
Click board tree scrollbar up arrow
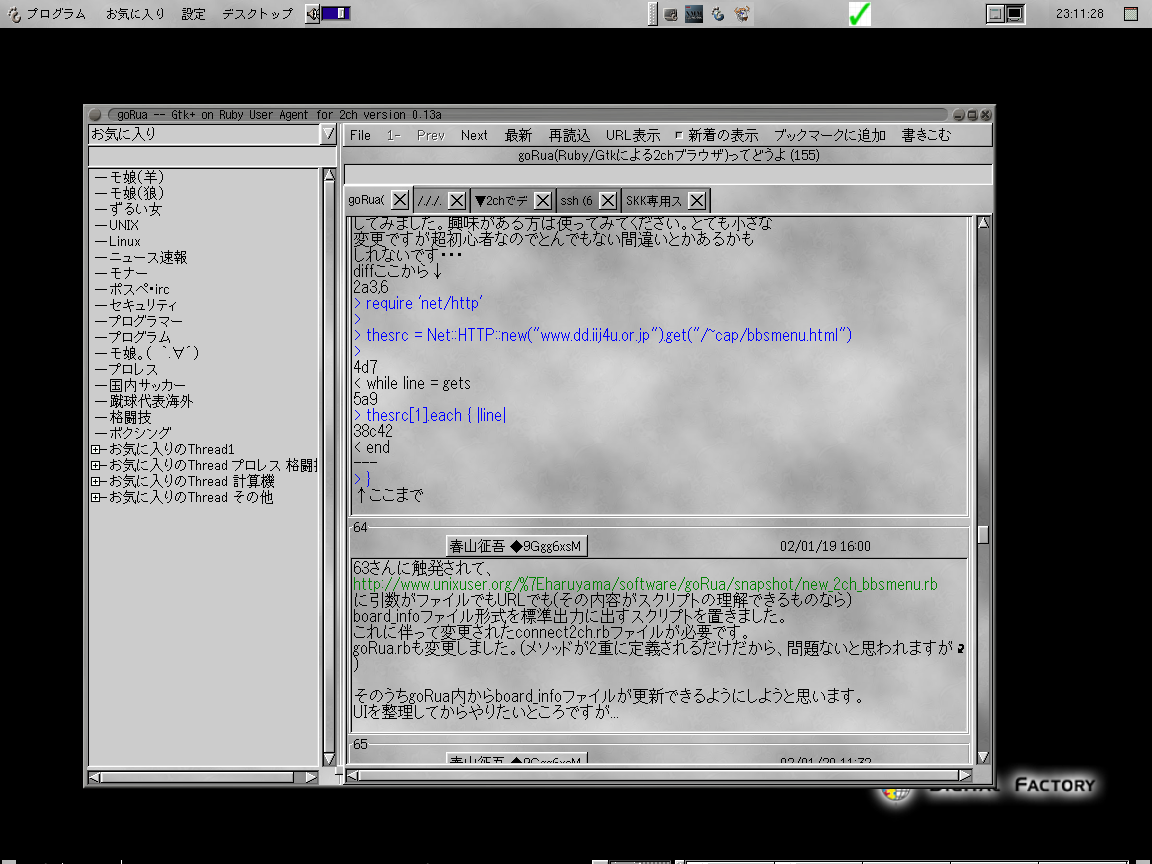329,175
